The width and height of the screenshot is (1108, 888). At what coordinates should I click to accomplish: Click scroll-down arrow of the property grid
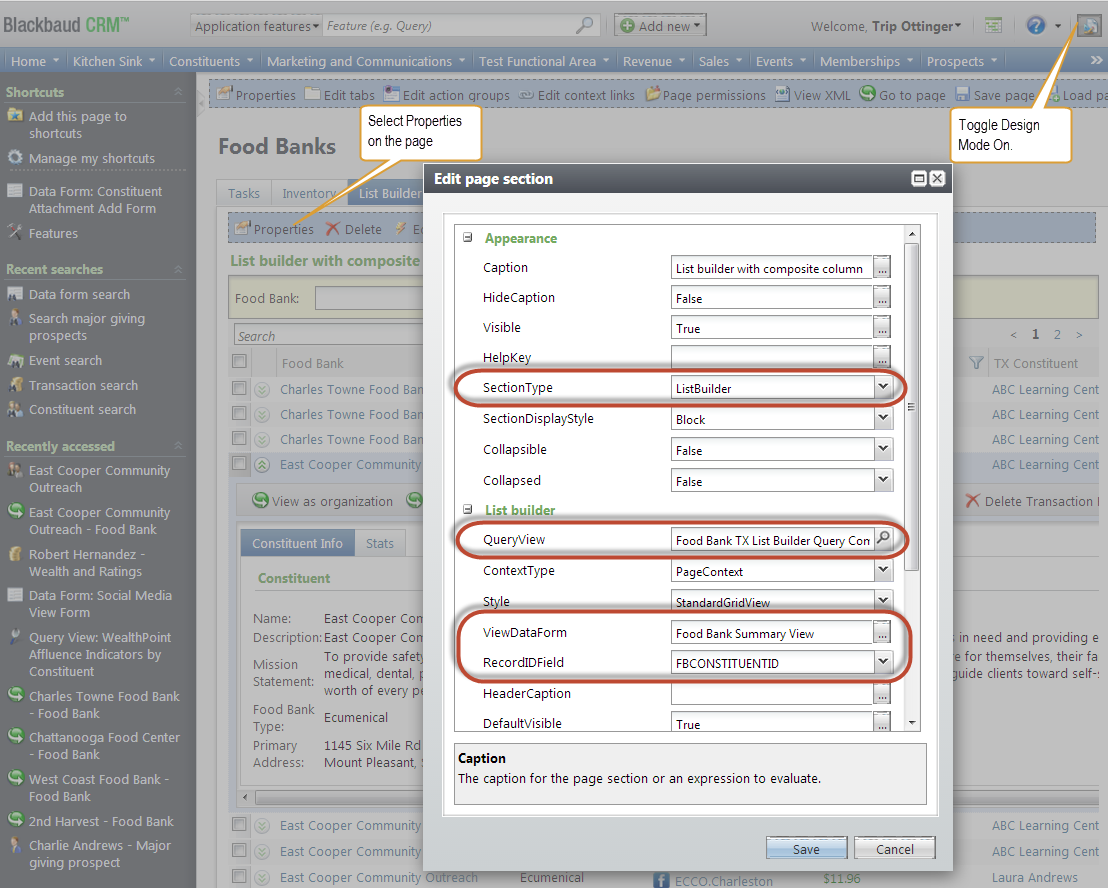point(912,723)
